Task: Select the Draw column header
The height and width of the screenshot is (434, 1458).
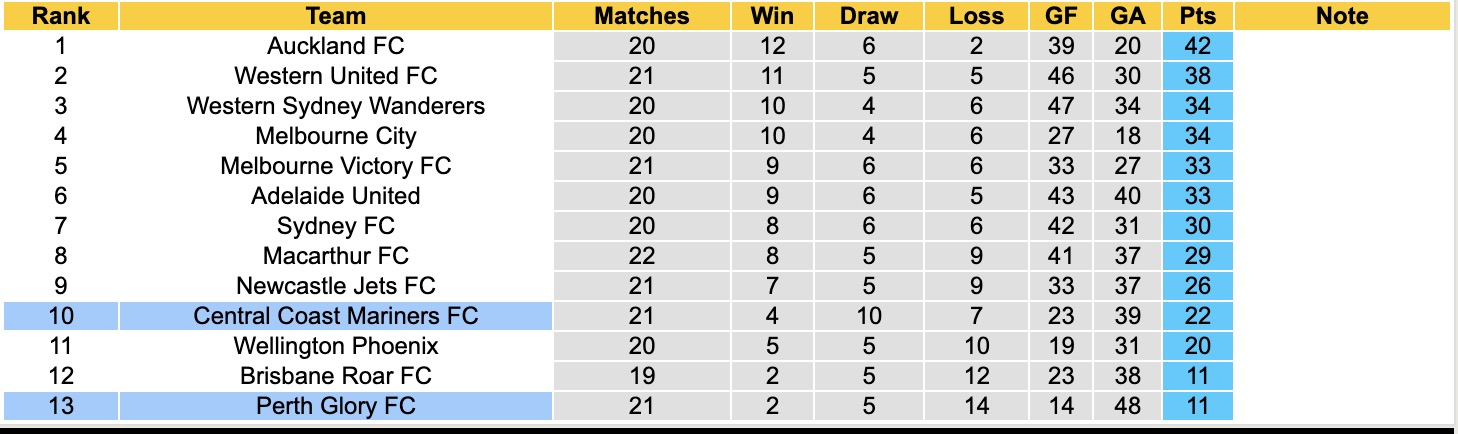Action: (x=868, y=16)
